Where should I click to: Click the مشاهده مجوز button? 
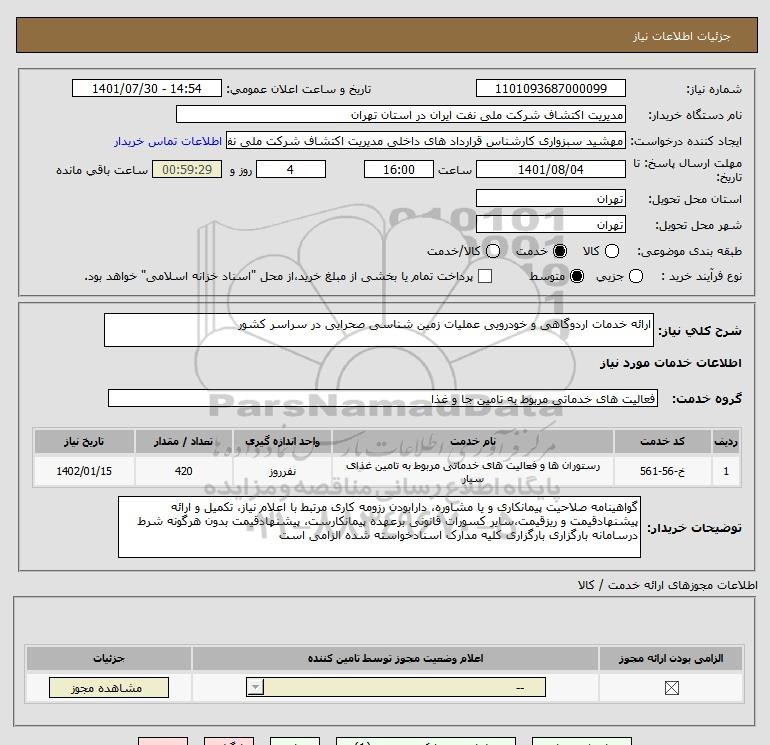pos(109,688)
